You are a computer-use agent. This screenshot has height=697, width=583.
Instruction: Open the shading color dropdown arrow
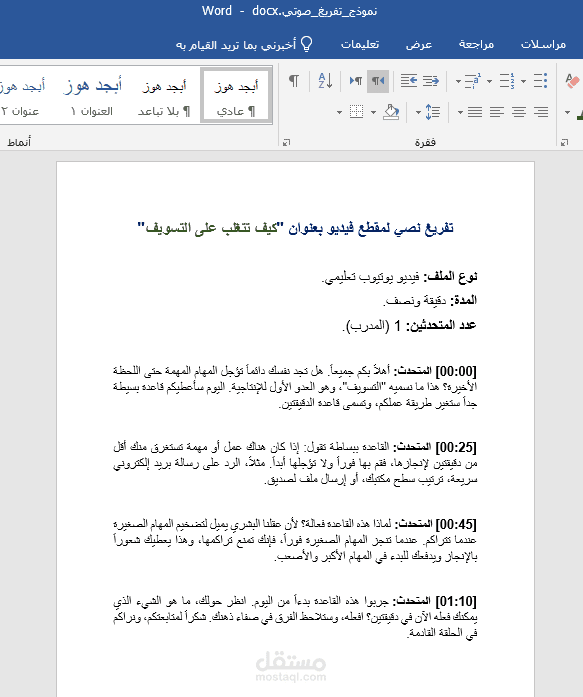point(374,112)
